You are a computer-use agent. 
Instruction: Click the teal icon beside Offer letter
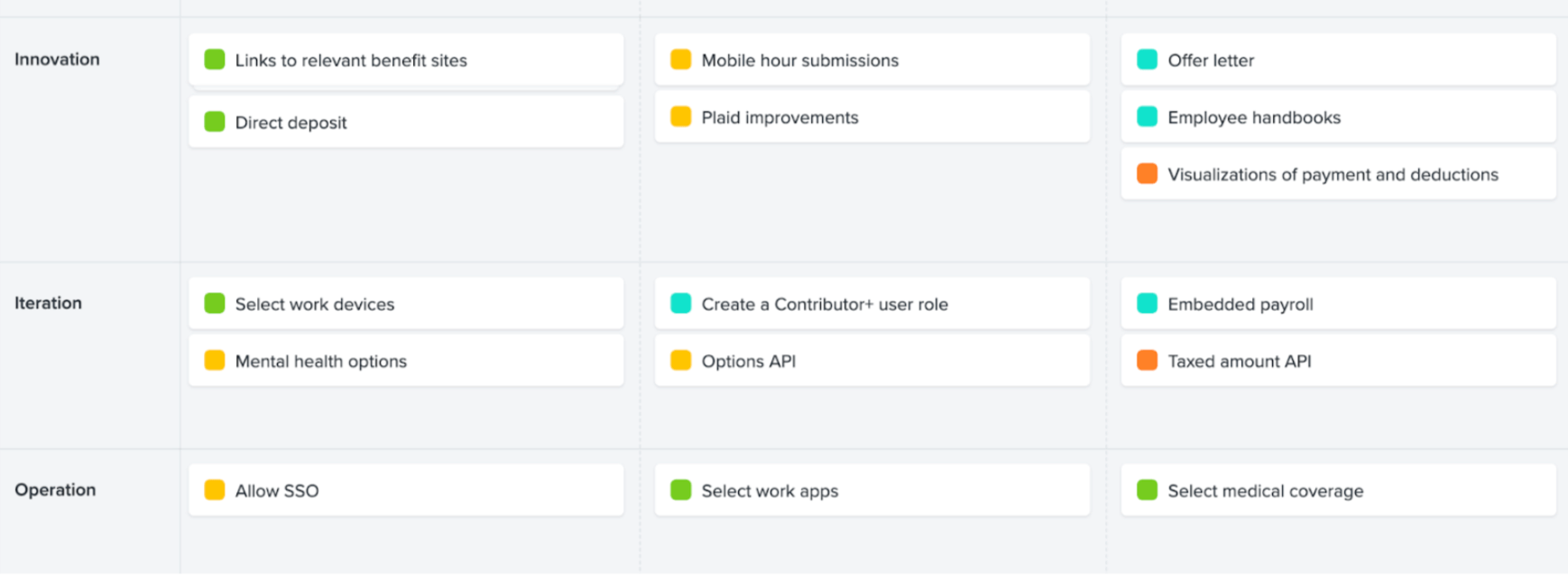(x=1147, y=60)
